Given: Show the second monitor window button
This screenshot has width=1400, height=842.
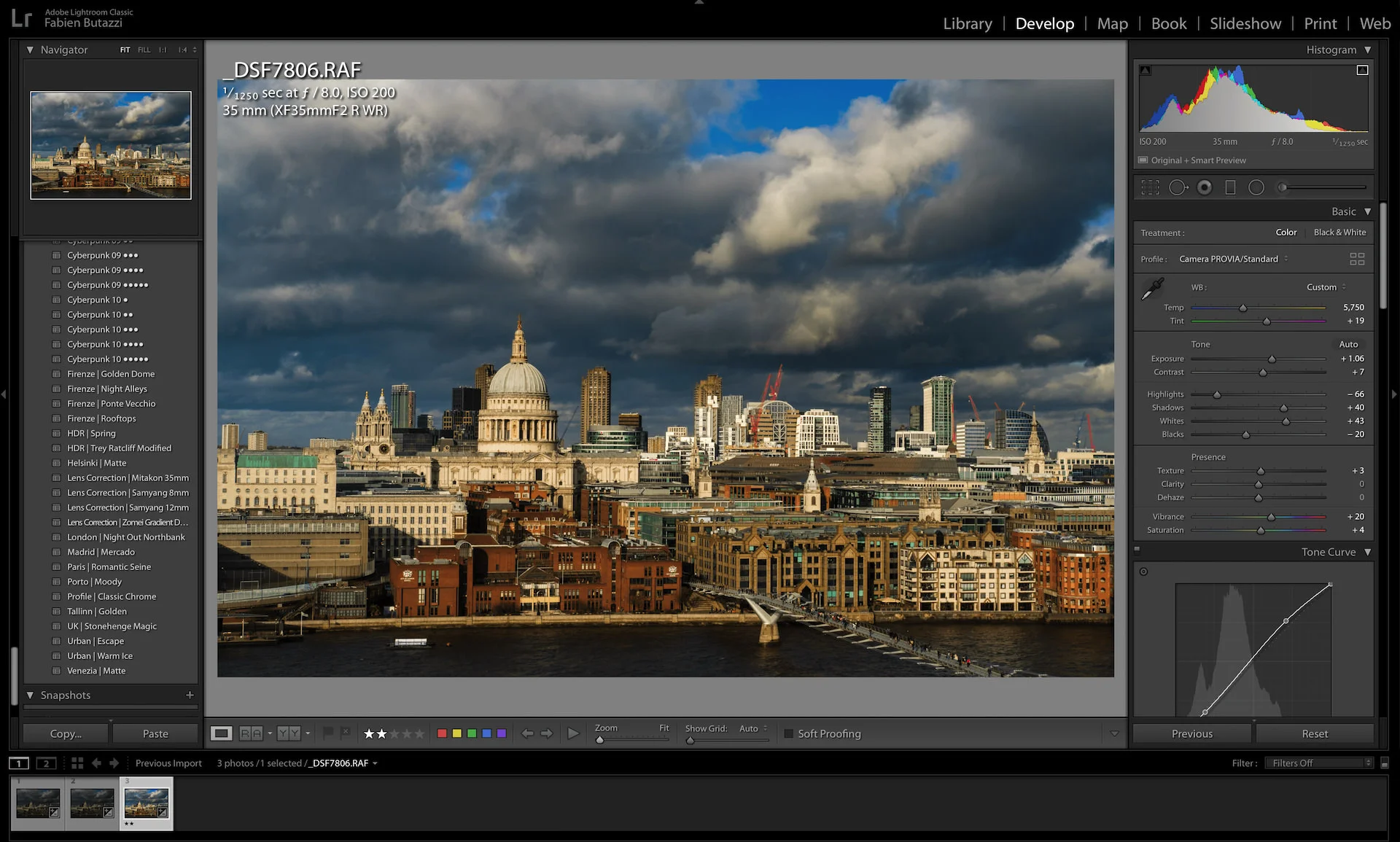Looking at the screenshot, I should click(x=46, y=763).
